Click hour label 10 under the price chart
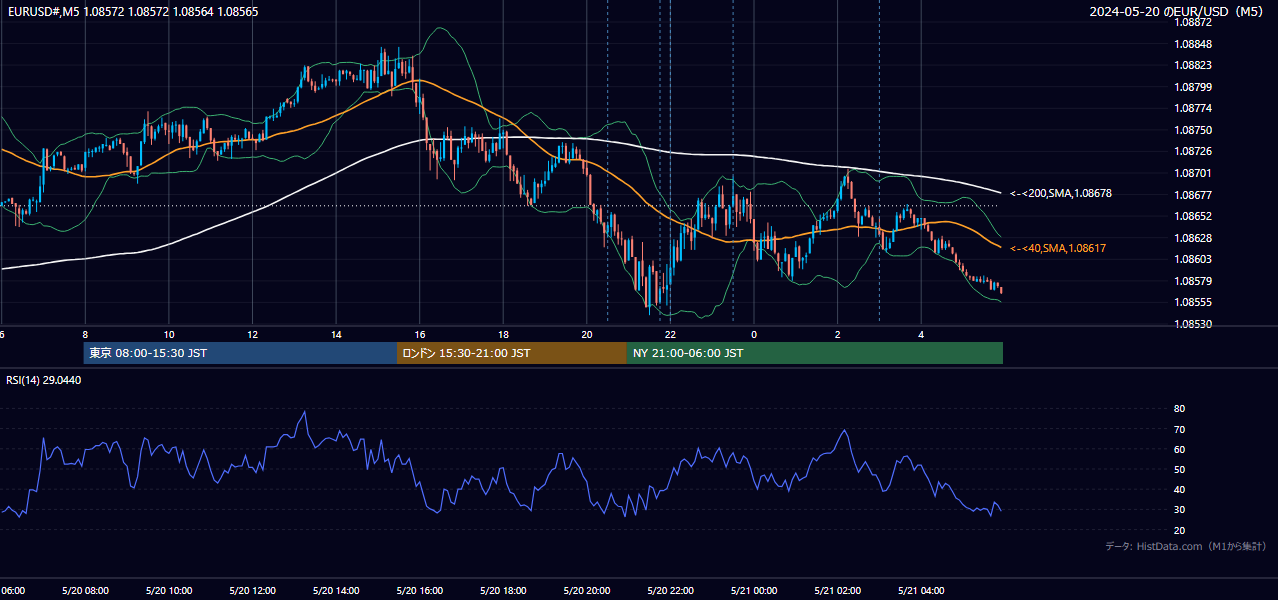Image resolution: width=1278 pixels, height=600 pixels. [x=169, y=335]
